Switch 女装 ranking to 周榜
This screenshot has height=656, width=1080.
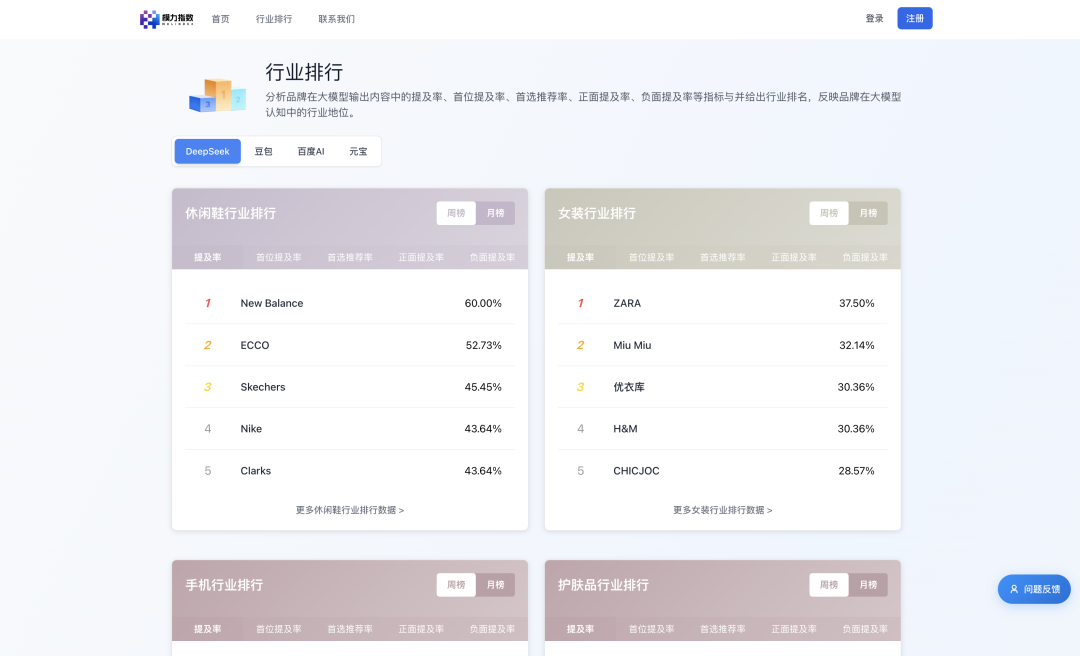829,214
